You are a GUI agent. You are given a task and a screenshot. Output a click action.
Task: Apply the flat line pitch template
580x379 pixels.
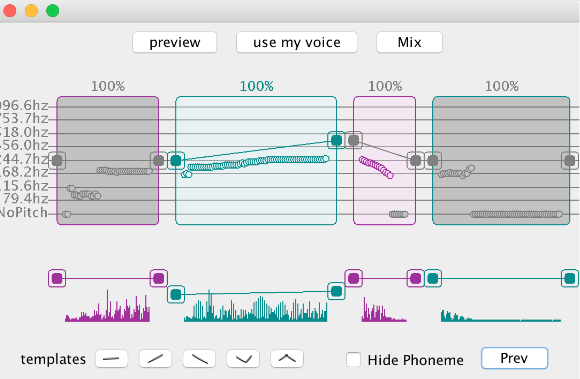click(111, 359)
